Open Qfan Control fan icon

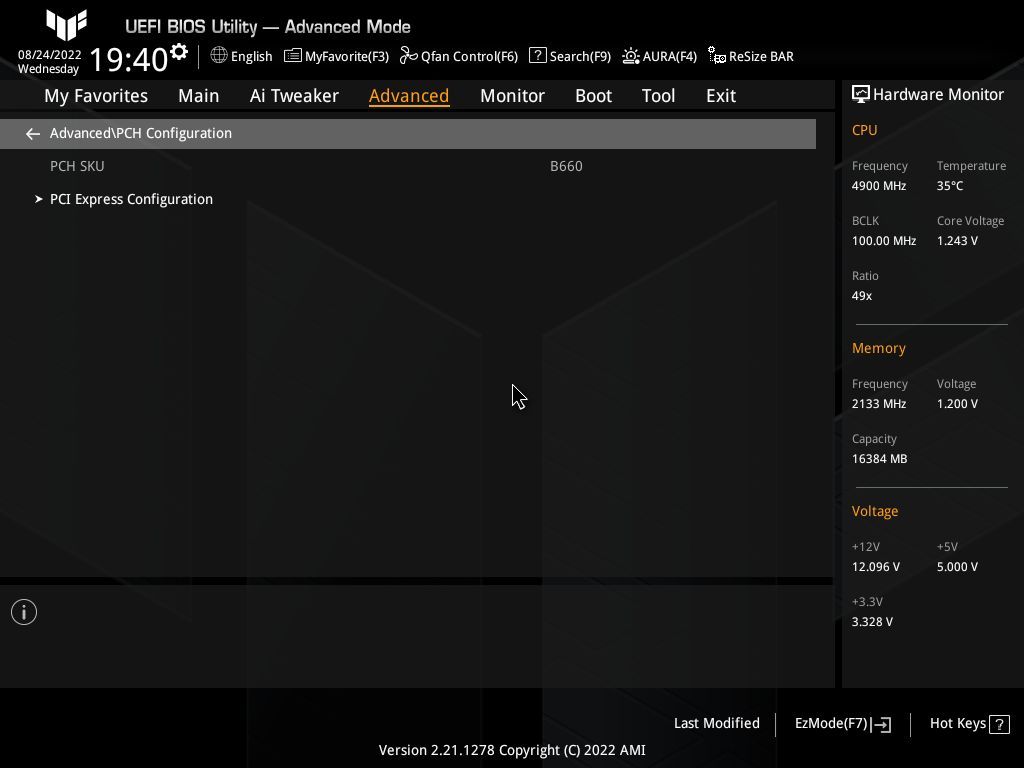point(409,56)
